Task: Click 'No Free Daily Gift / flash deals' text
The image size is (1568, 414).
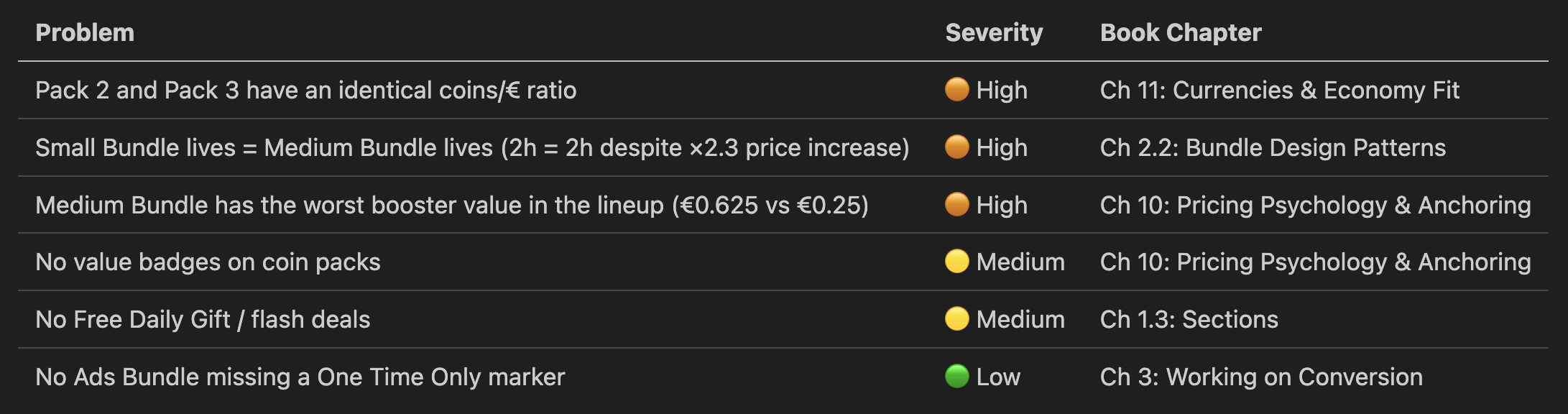Action: pos(203,319)
